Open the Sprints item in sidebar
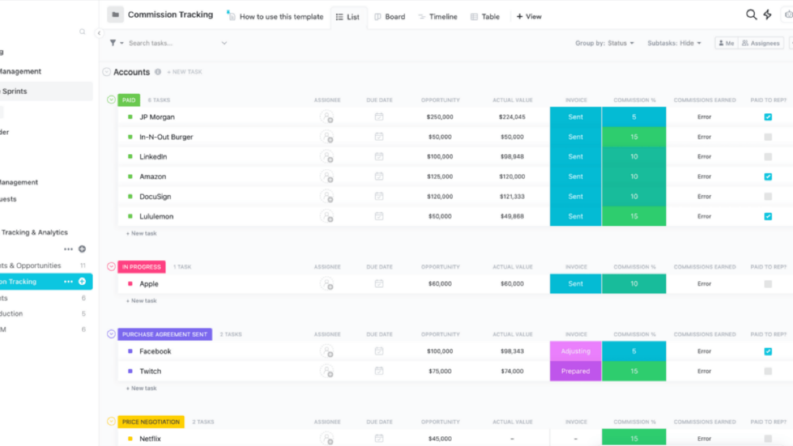The width and height of the screenshot is (793, 446). click(x=46, y=91)
